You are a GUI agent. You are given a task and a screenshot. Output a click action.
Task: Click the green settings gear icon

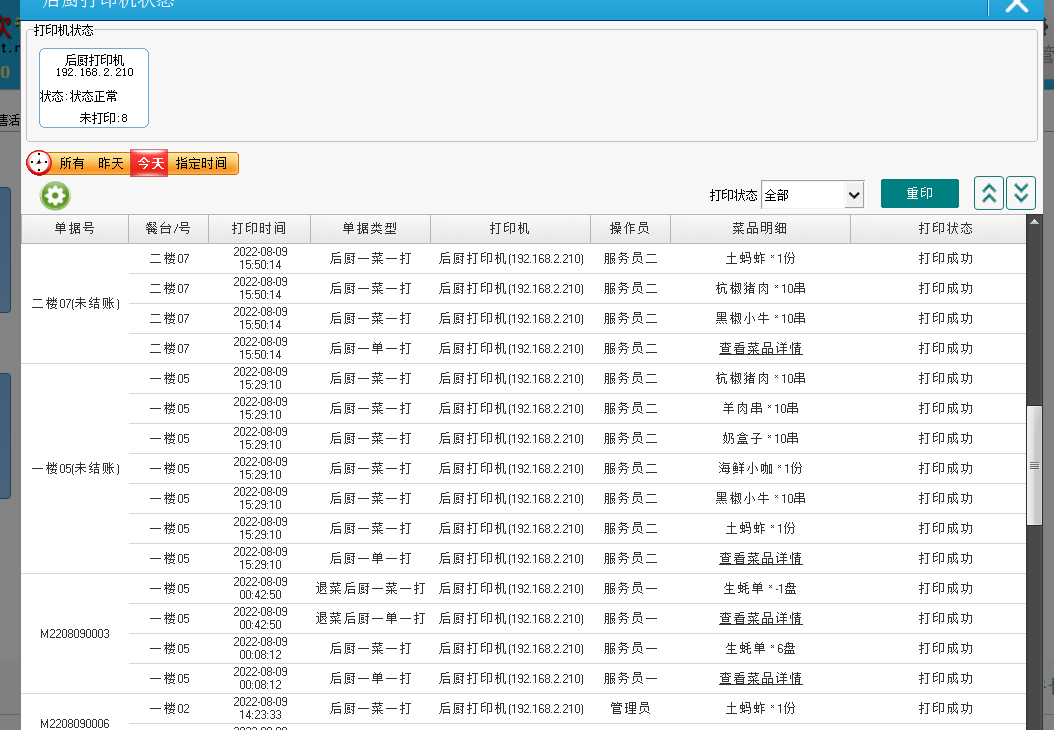(x=55, y=195)
